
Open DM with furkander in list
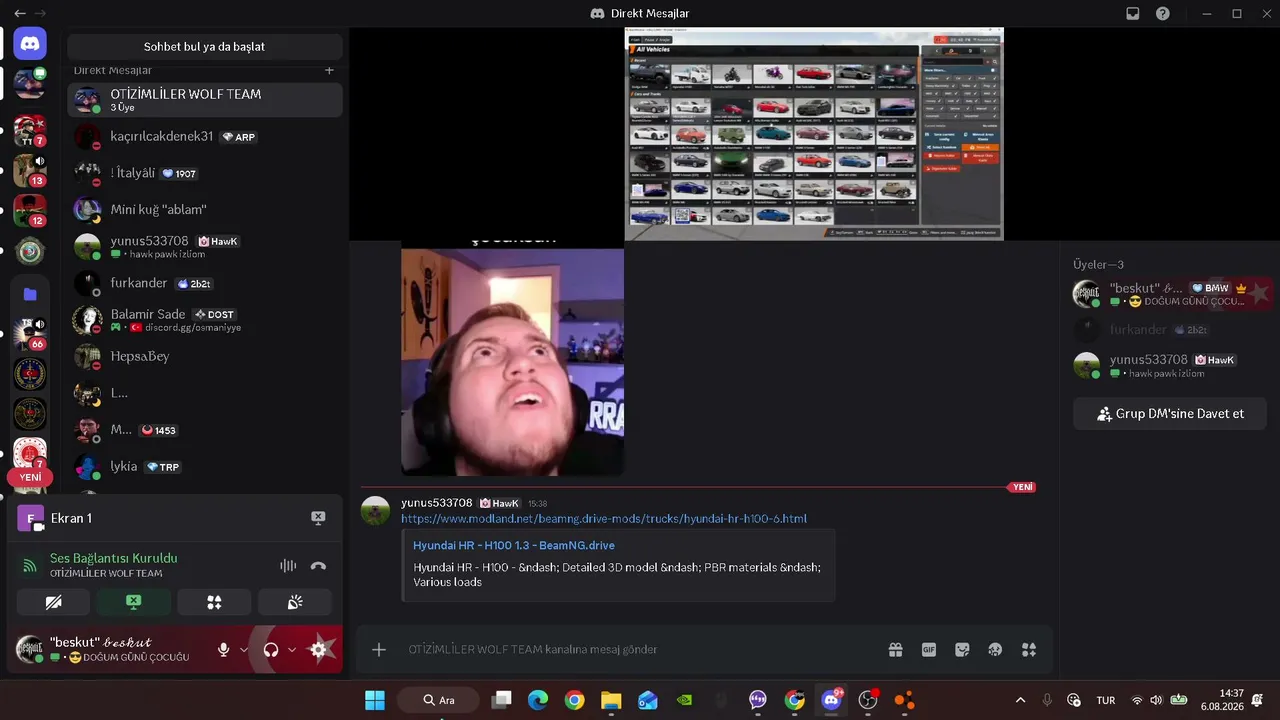pos(205,283)
